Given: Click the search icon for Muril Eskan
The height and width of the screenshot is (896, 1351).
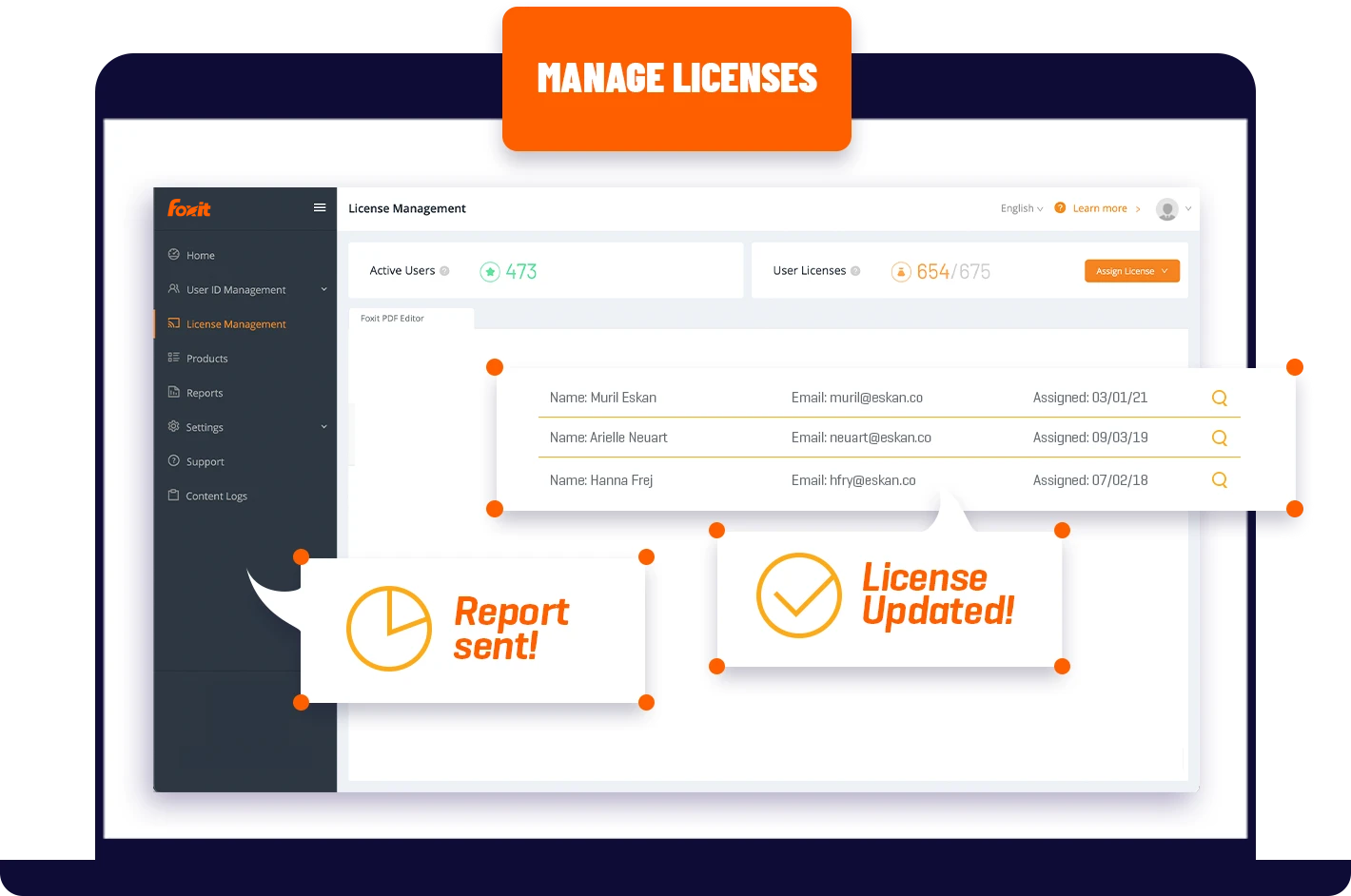Looking at the screenshot, I should tap(1219, 399).
